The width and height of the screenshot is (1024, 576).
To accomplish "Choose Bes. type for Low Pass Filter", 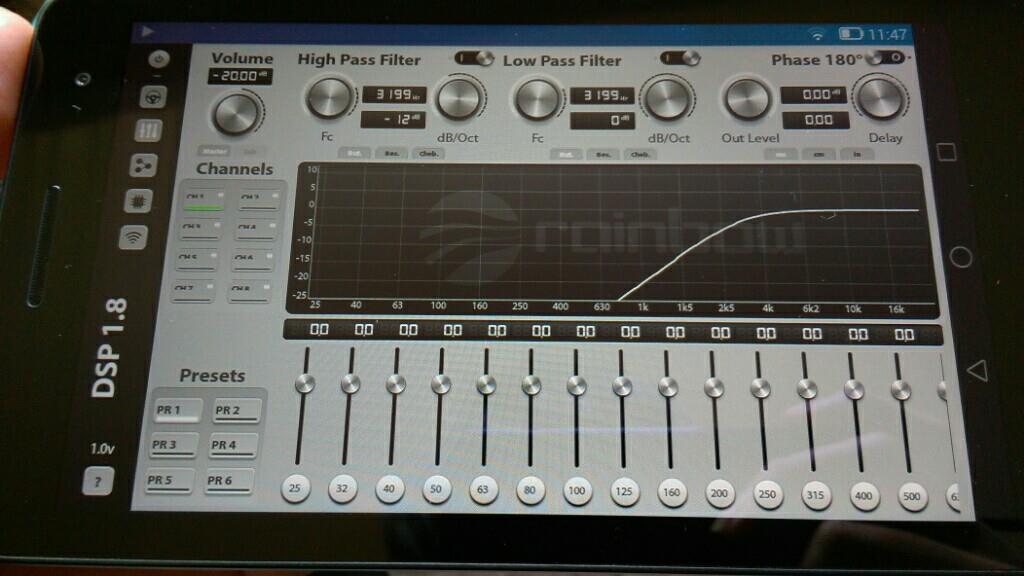I will click(x=603, y=155).
